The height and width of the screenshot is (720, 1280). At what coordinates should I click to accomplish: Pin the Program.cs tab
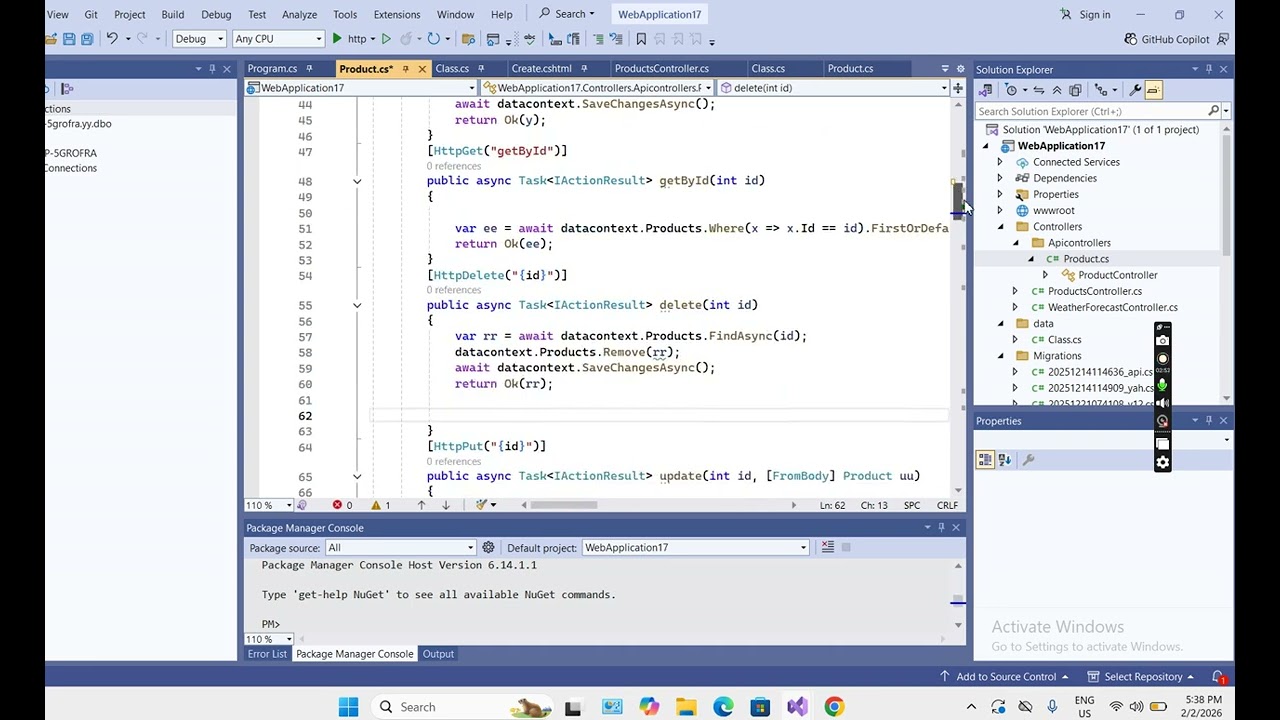click(309, 69)
